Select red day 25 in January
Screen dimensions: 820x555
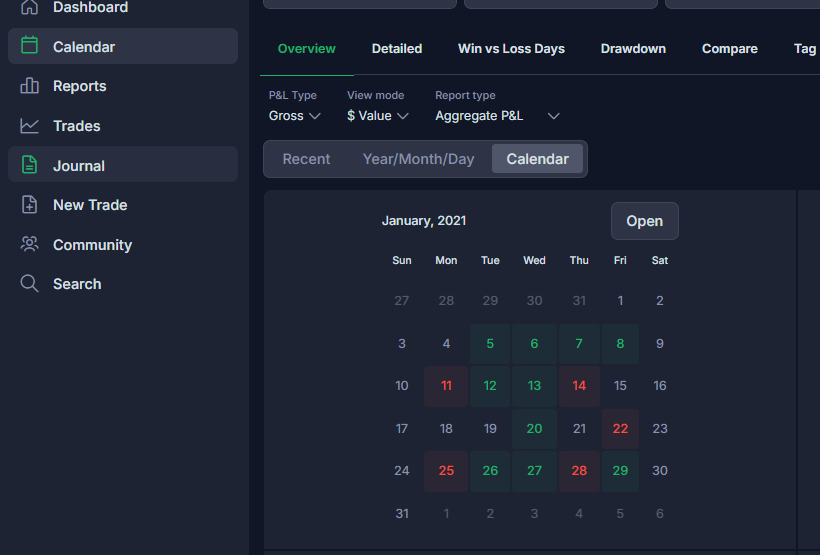pyautogui.click(x=446, y=471)
